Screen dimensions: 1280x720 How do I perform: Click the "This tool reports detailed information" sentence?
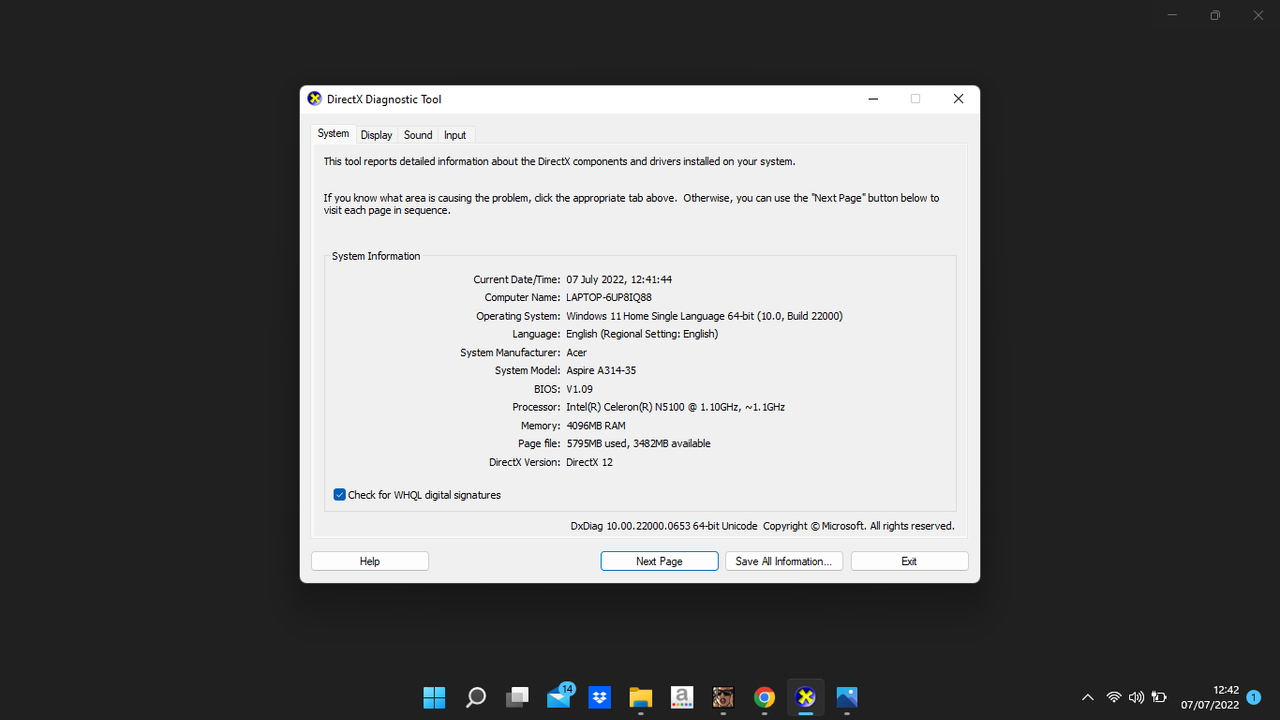560,161
